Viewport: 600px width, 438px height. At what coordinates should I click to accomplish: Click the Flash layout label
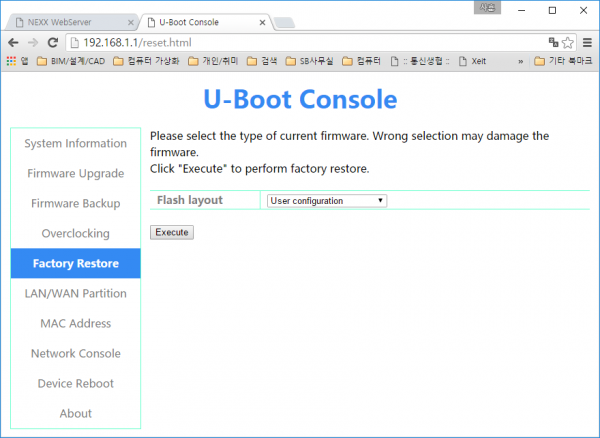[190, 200]
